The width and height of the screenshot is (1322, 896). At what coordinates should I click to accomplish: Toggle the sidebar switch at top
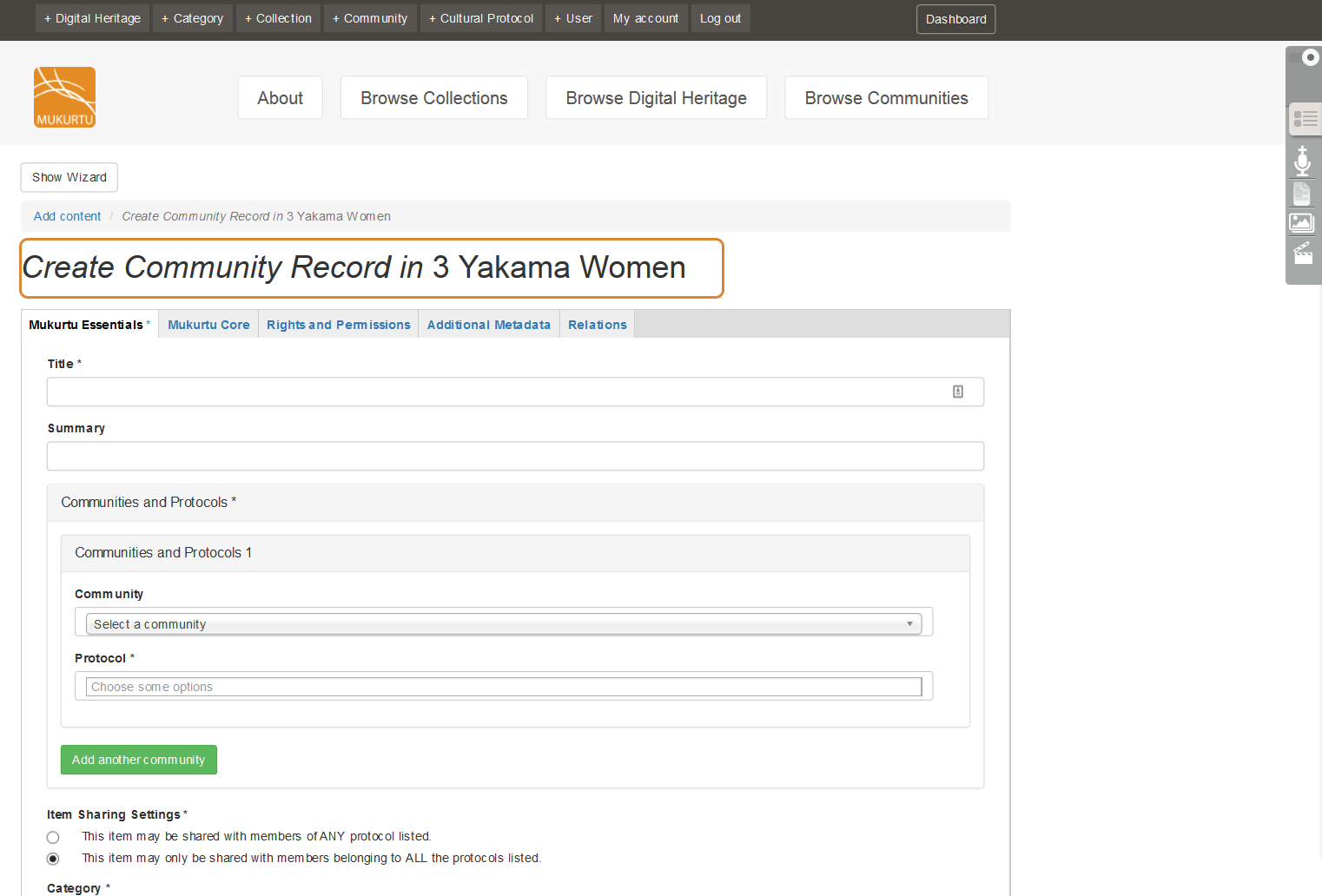pyautogui.click(x=1304, y=57)
